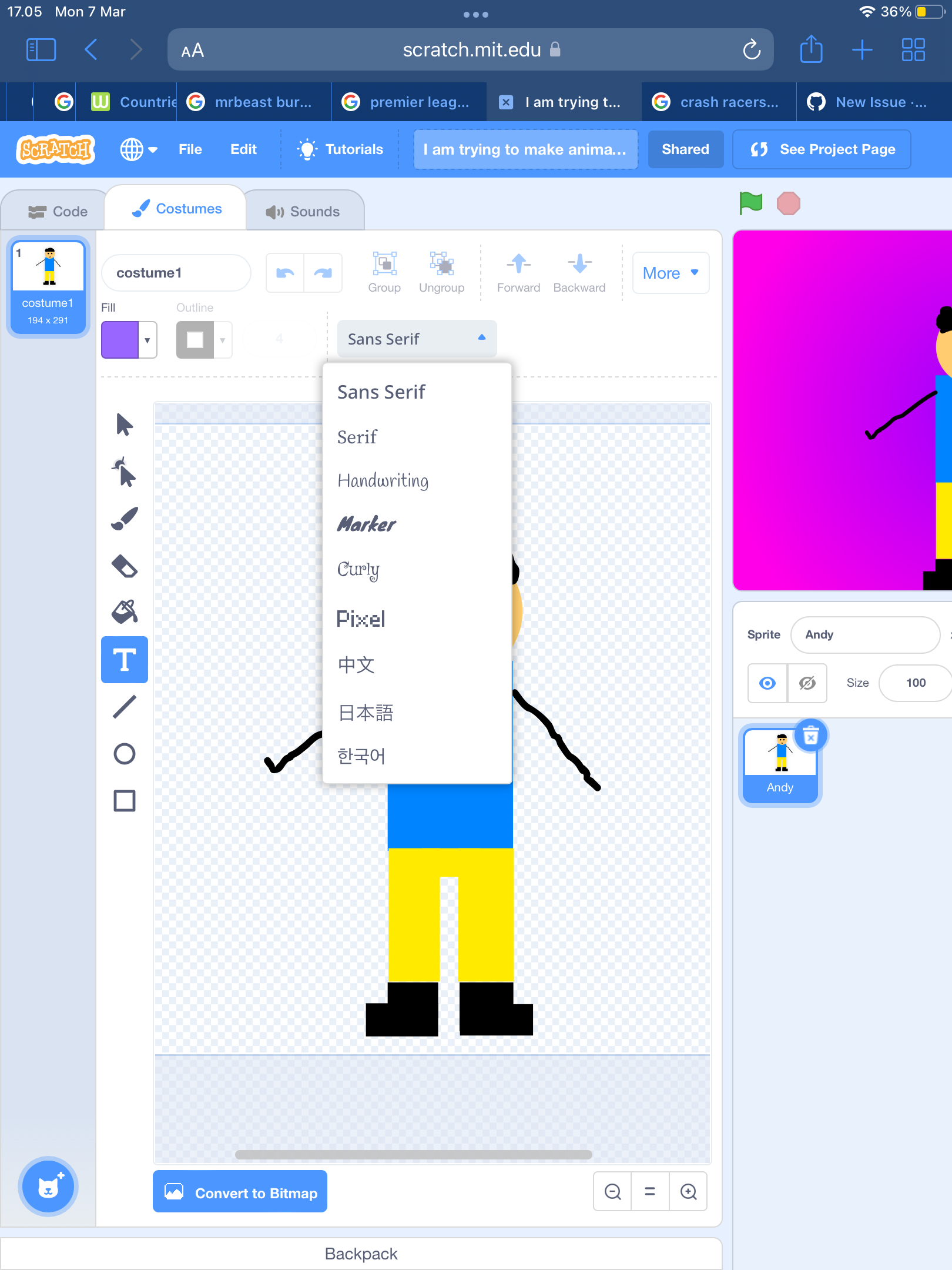Choose the Pixel font option
The width and height of the screenshot is (952, 1270).
[x=361, y=619]
